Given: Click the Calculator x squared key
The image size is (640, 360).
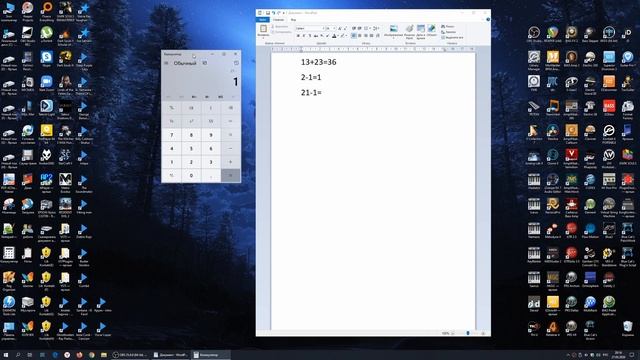Looking at the screenshot, I should (x=191, y=121).
